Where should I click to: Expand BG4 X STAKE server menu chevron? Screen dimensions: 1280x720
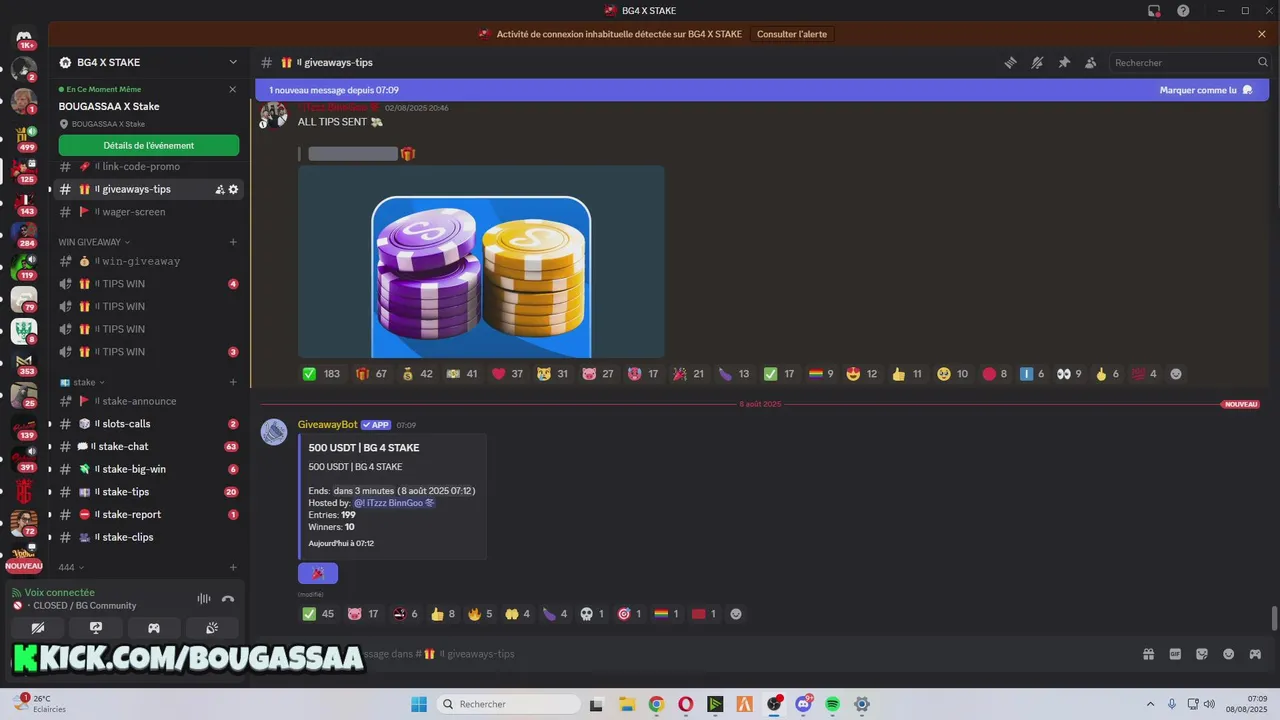click(x=233, y=62)
